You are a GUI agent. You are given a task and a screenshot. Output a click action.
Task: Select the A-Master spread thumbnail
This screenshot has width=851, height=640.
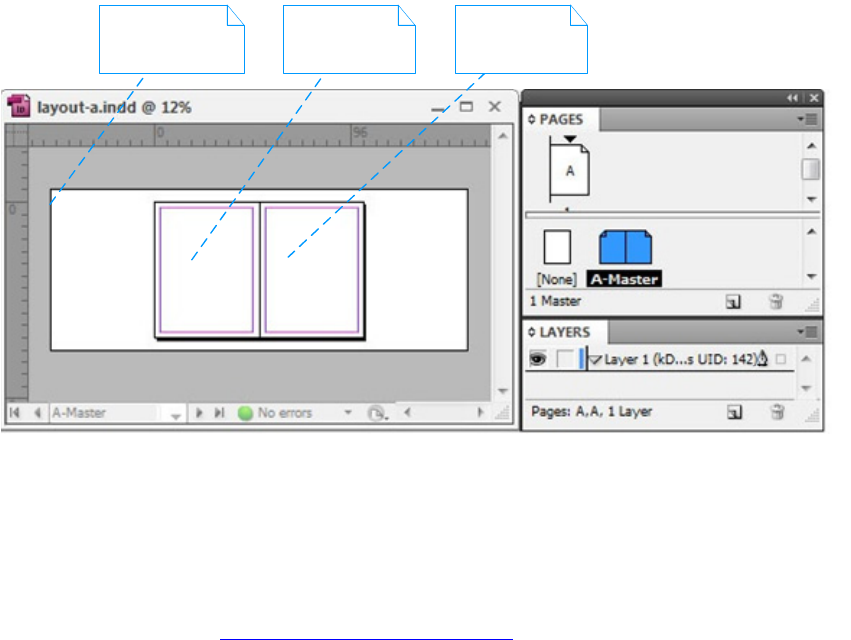[625, 247]
